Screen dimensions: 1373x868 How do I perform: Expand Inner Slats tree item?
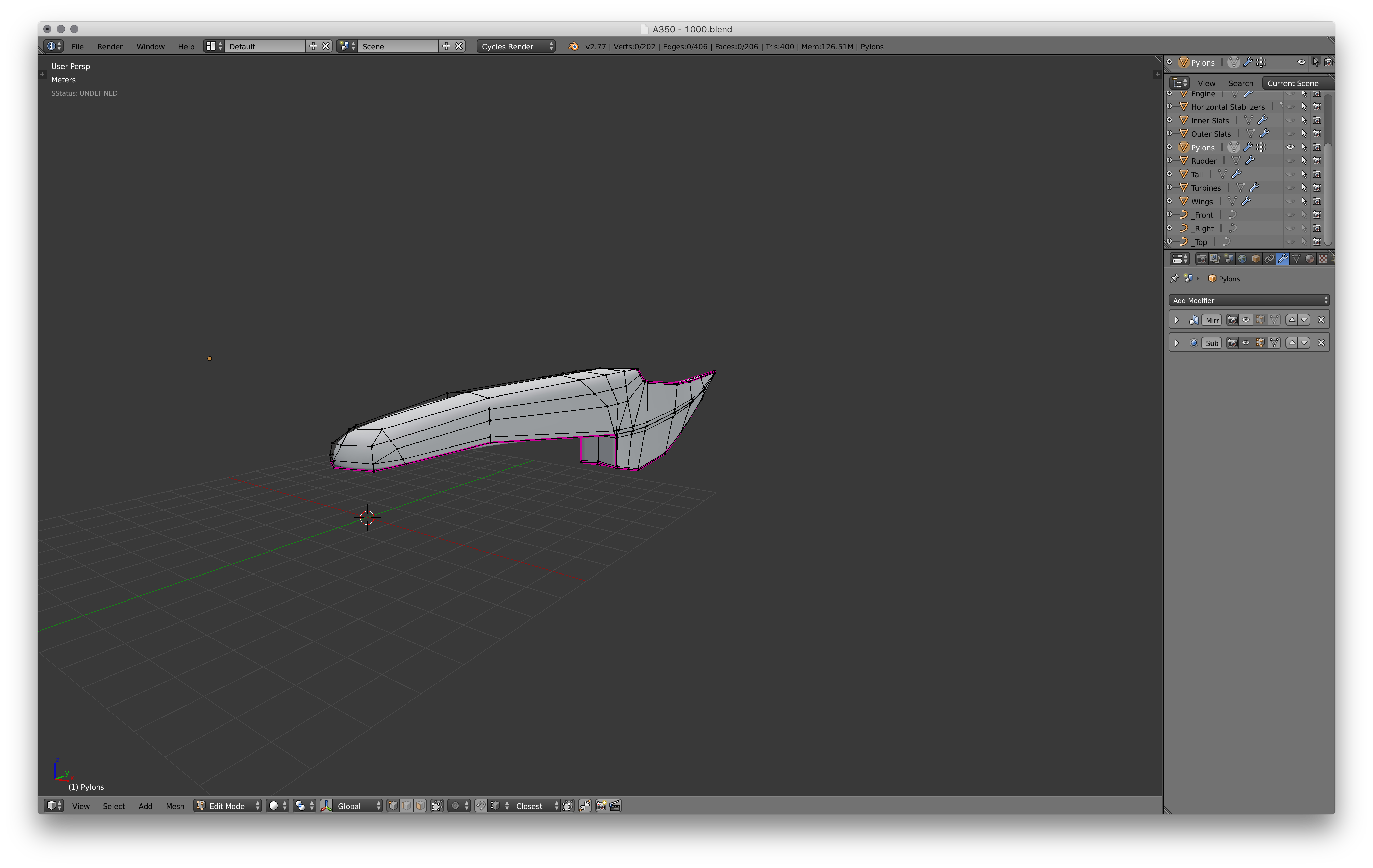click(1169, 120)
